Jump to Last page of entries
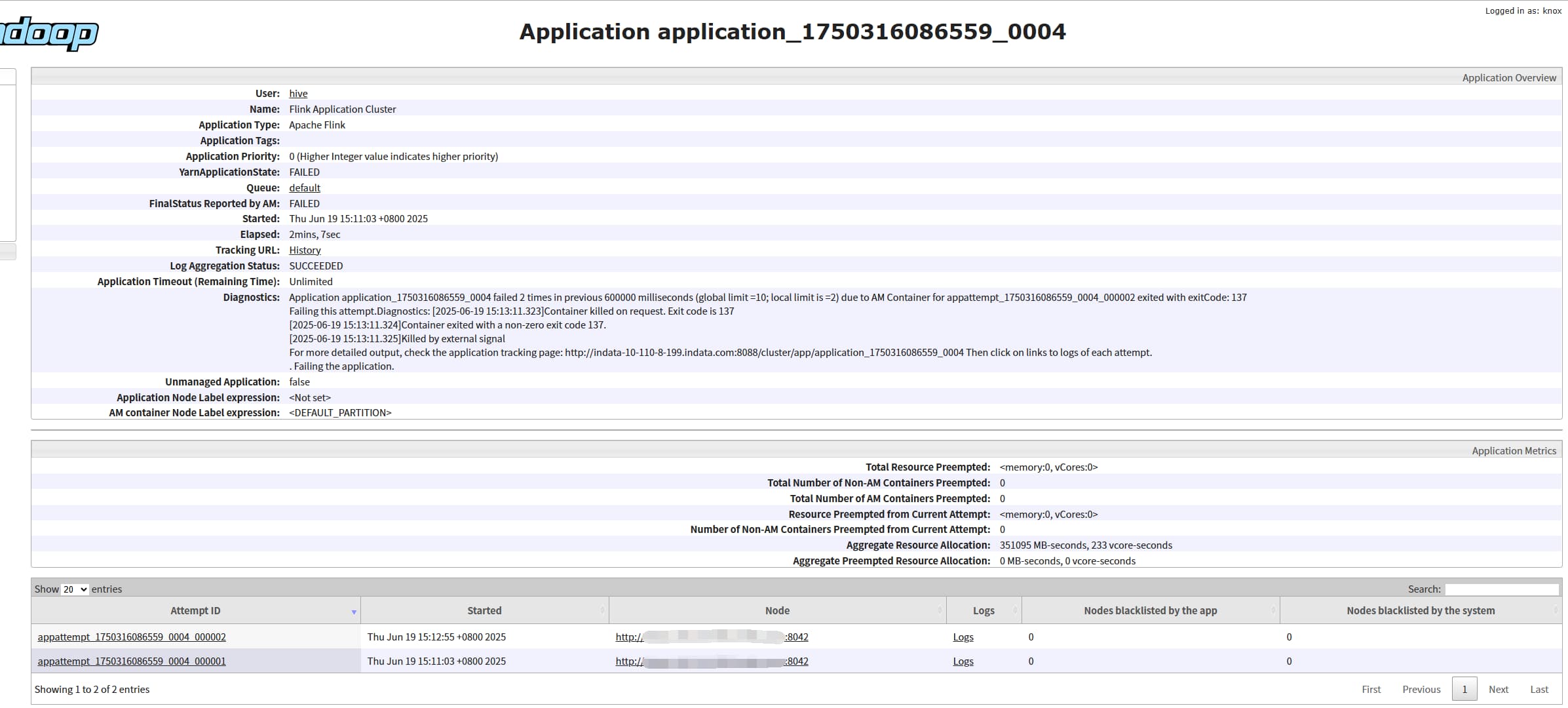1568x708 pixels. pyautogui.click(x=1539, y=690)
